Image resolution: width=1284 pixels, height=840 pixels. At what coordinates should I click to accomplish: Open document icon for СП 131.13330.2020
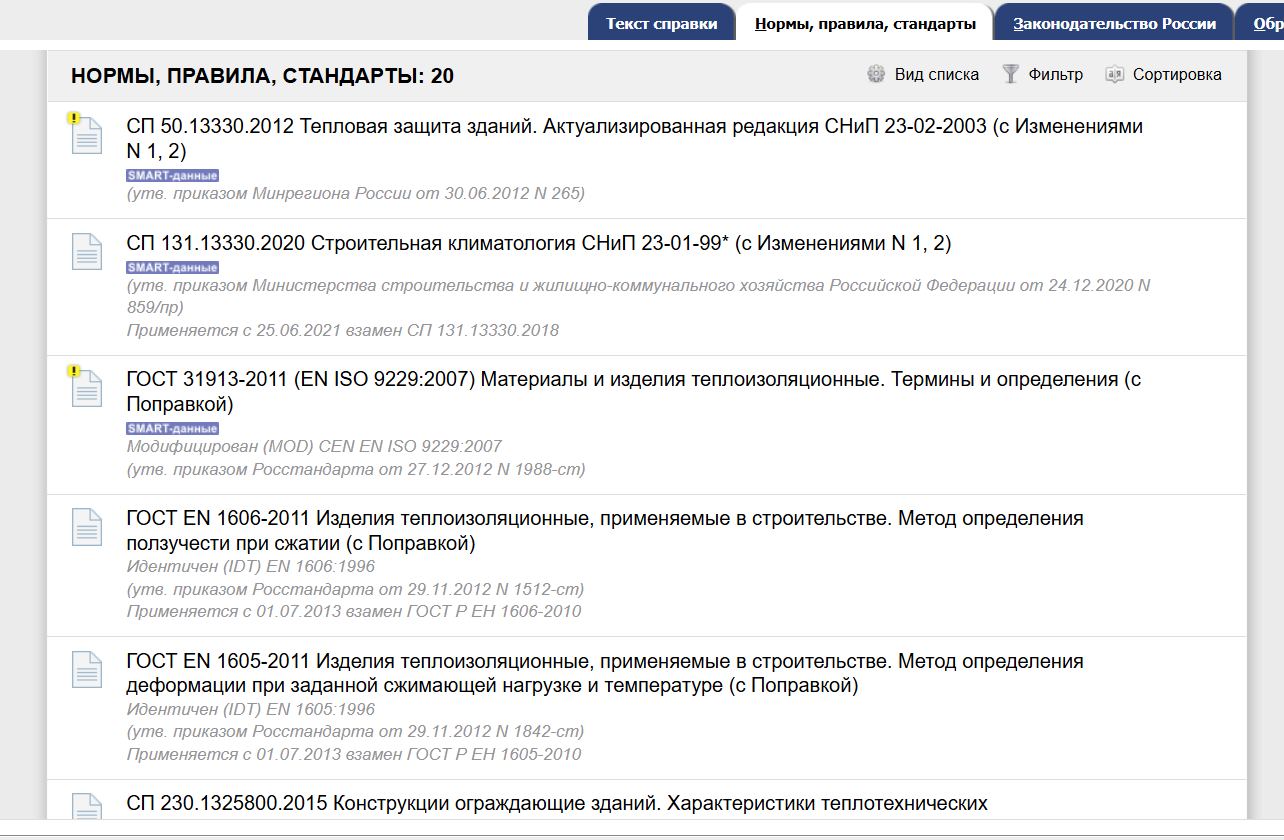pos(87,251)
